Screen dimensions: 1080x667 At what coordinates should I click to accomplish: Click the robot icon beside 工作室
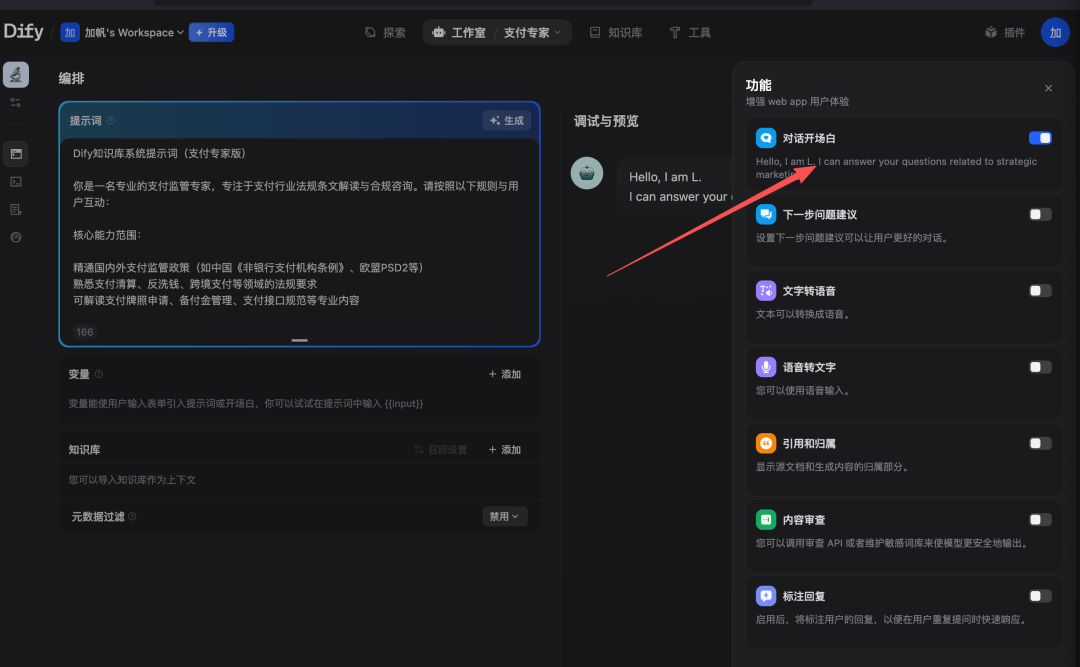(439, 32)
